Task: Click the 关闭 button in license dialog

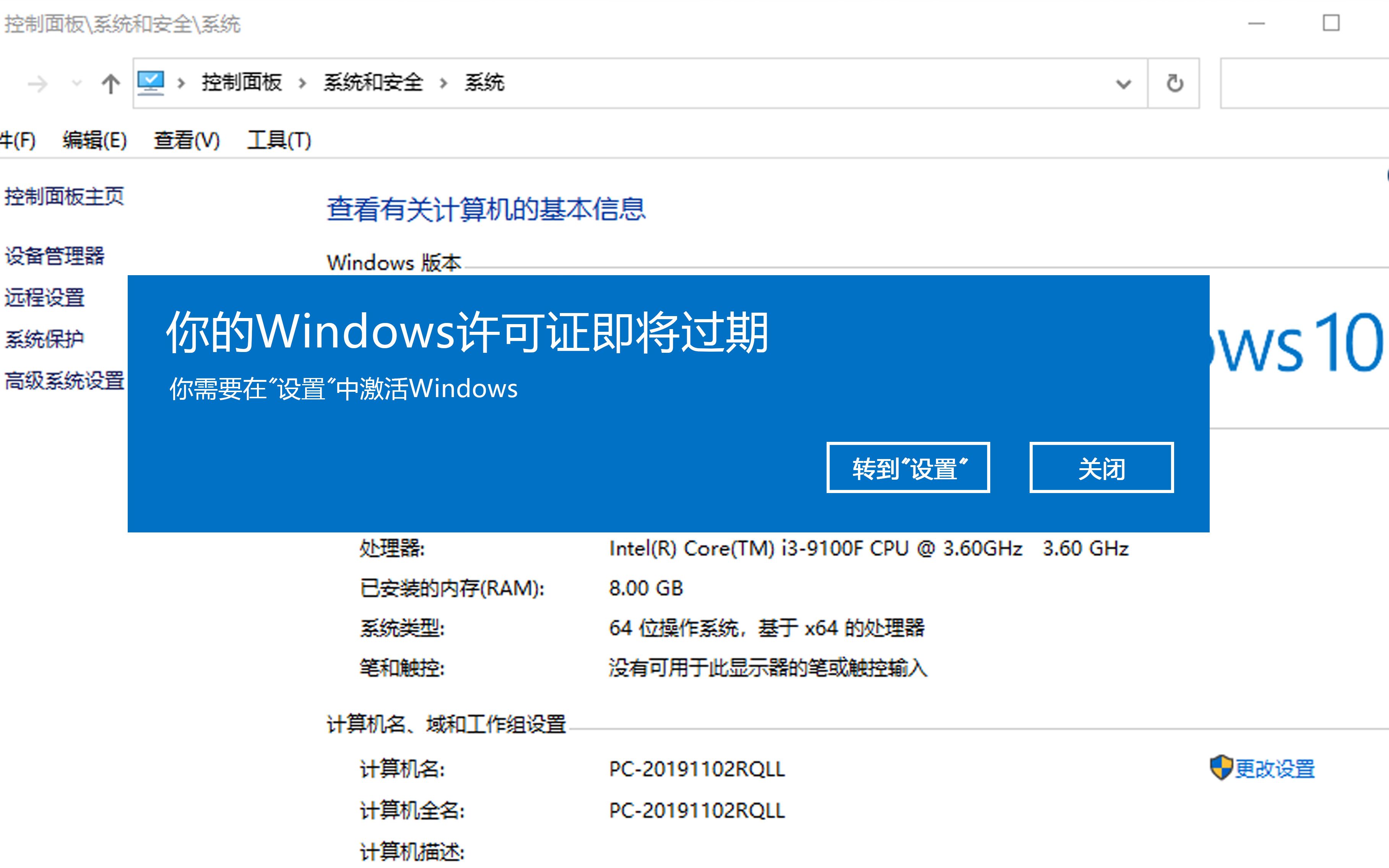Action: coord(1101,467)
